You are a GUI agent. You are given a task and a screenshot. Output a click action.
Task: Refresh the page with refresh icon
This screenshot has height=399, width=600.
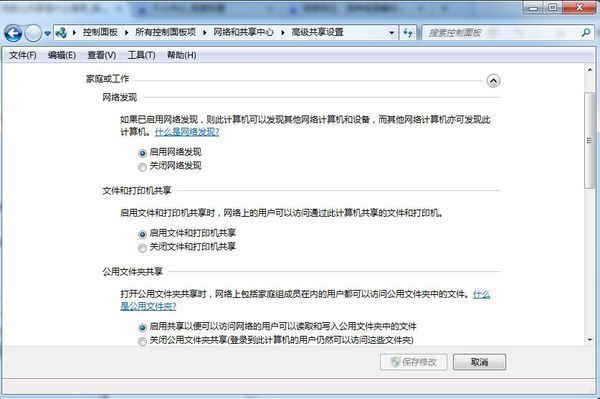coord(408,33)
